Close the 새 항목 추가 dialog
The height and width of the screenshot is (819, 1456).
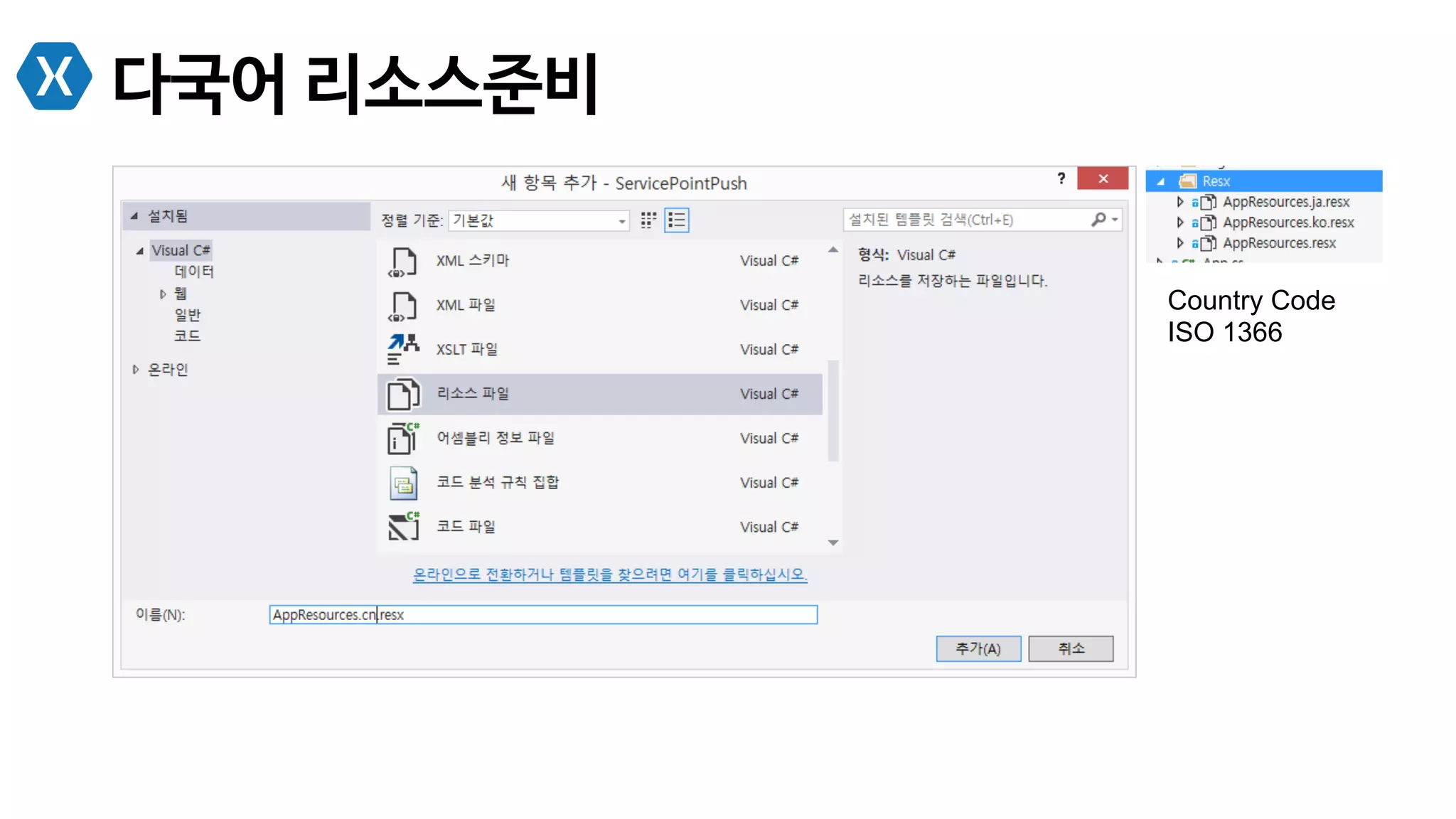[1103, 178]
